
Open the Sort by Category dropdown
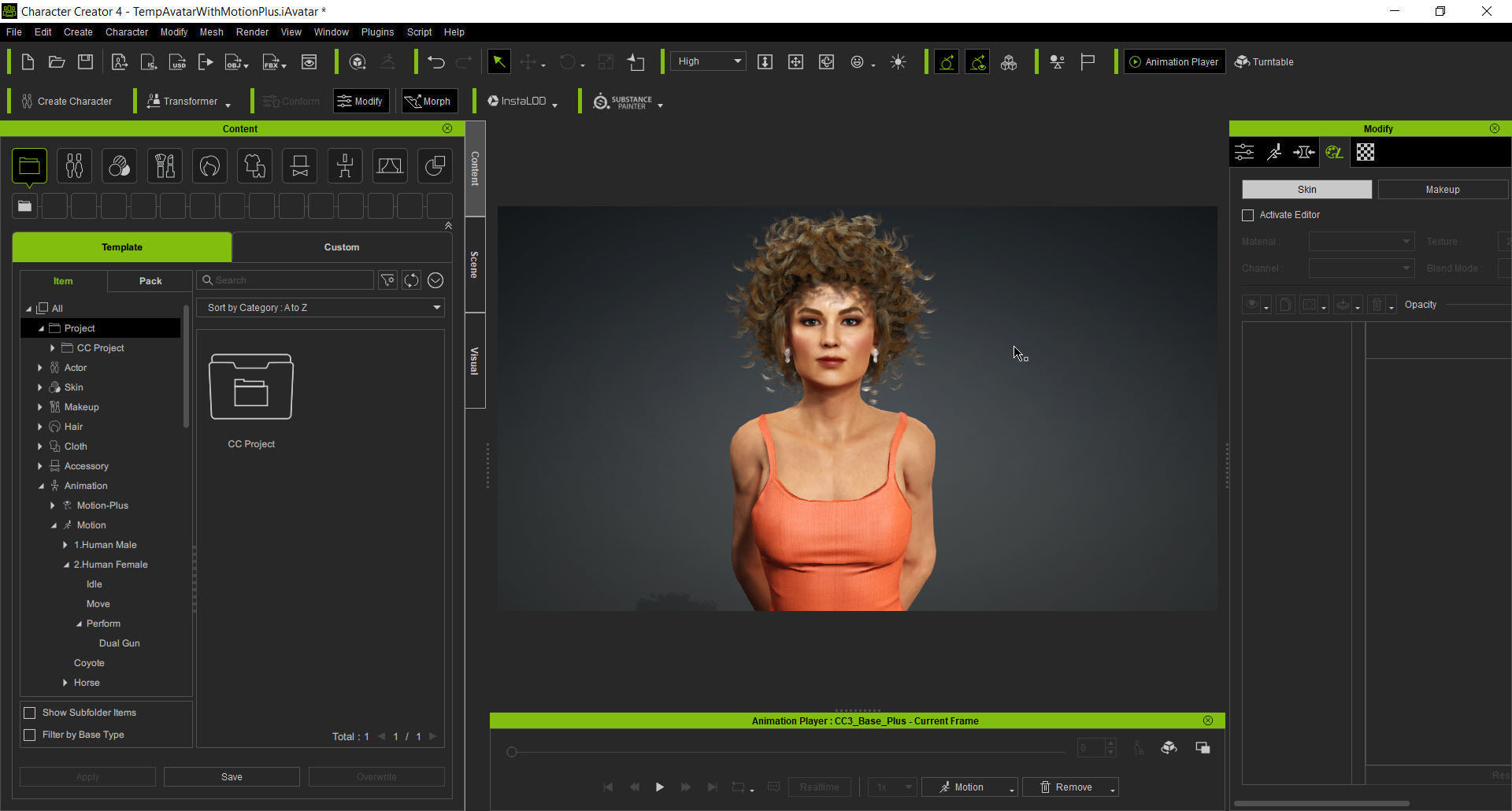click(x=321, y=308)
